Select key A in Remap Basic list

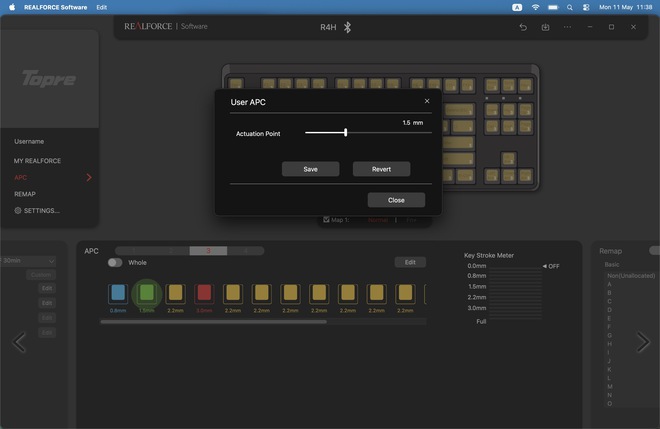point(609,284)
